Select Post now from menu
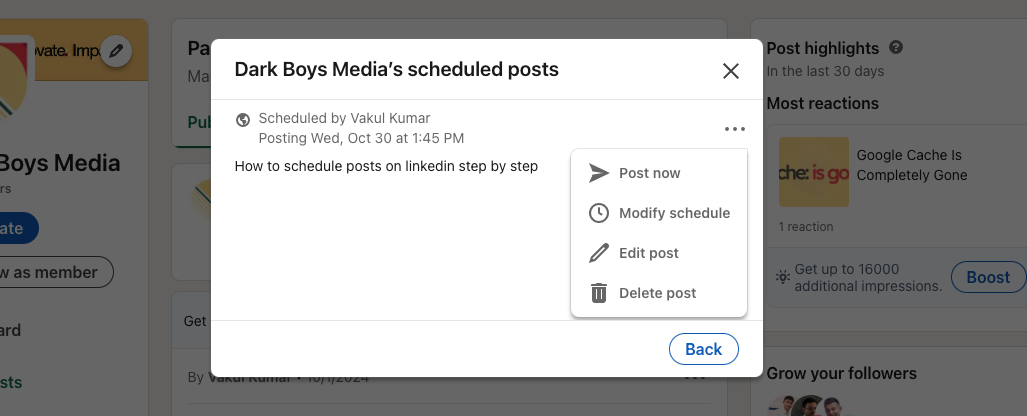 [659, 173]
